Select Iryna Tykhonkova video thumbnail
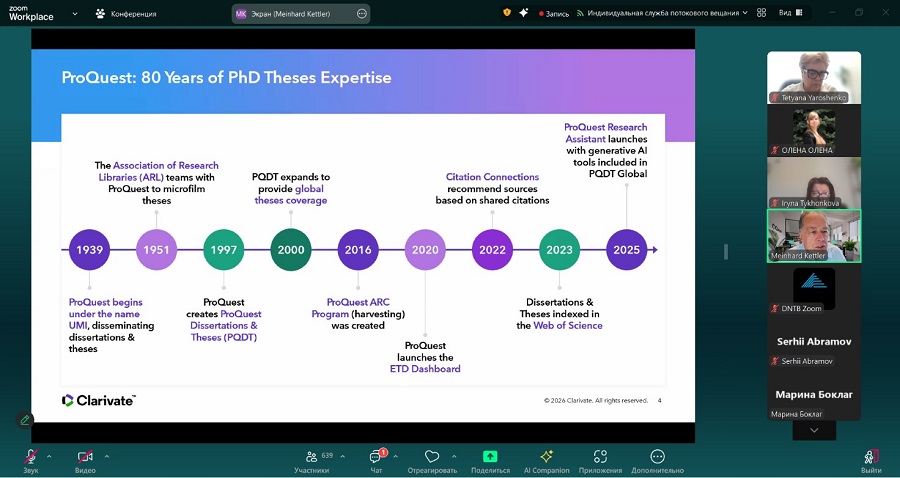Viewport: 900px width, 478px height. [814, 182]
